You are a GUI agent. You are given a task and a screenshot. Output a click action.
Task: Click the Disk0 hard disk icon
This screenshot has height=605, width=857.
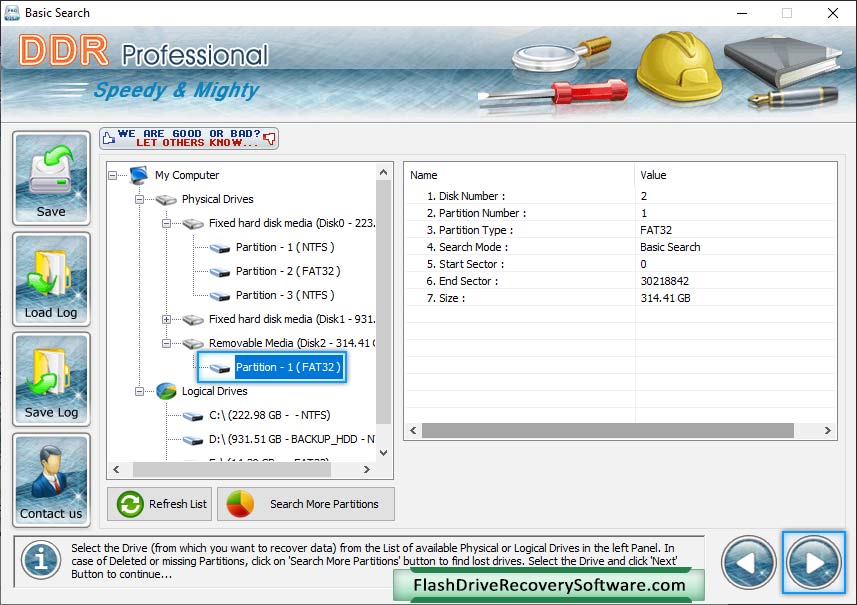pos(193,224)
